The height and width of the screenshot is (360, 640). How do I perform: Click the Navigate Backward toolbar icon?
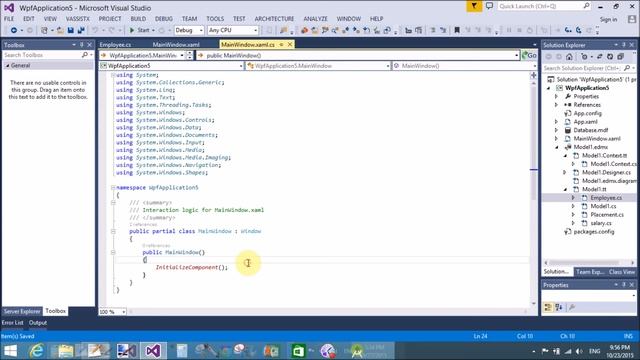pyautogui.click(x=13, y=30)
